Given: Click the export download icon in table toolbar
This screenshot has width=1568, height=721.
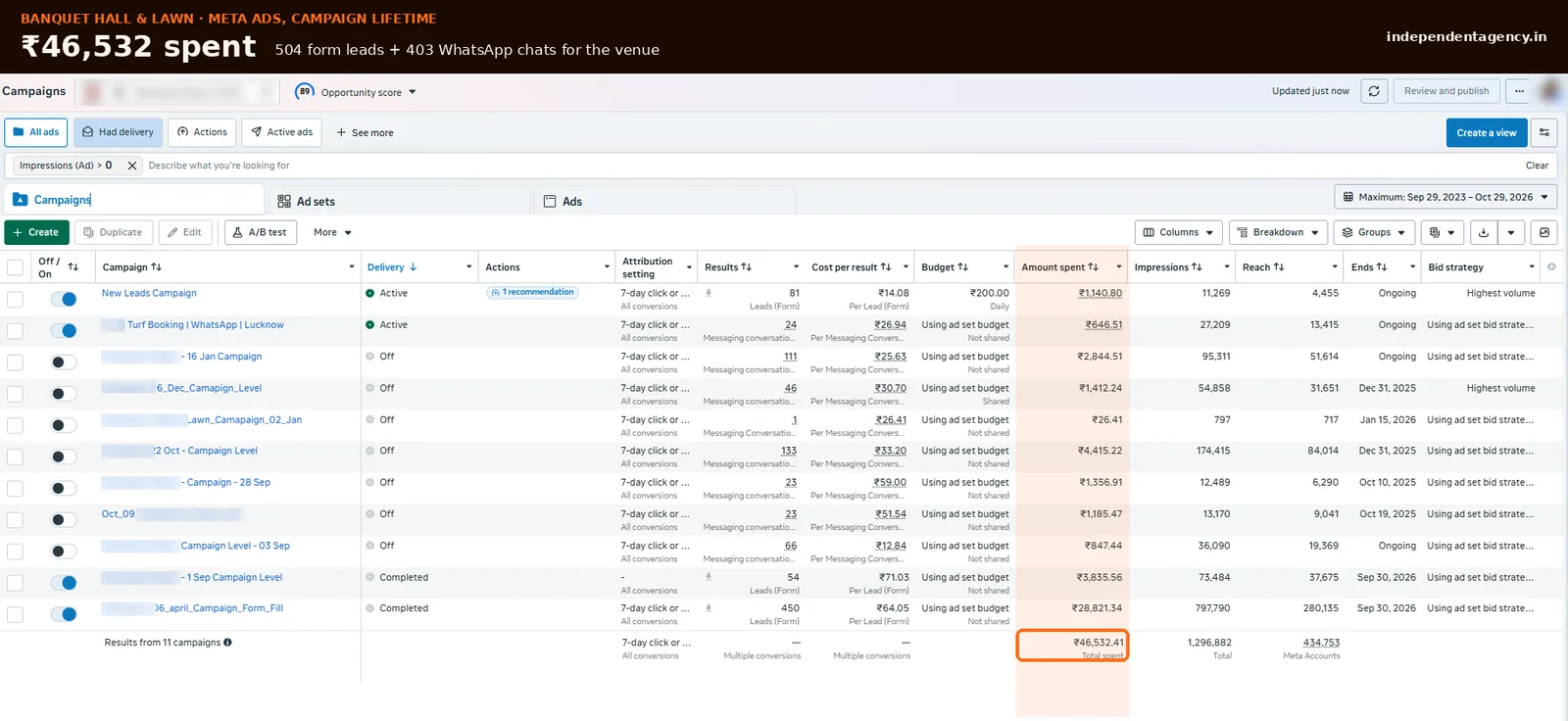Looking at the screenshot, I should click(x=1484, y=232).
